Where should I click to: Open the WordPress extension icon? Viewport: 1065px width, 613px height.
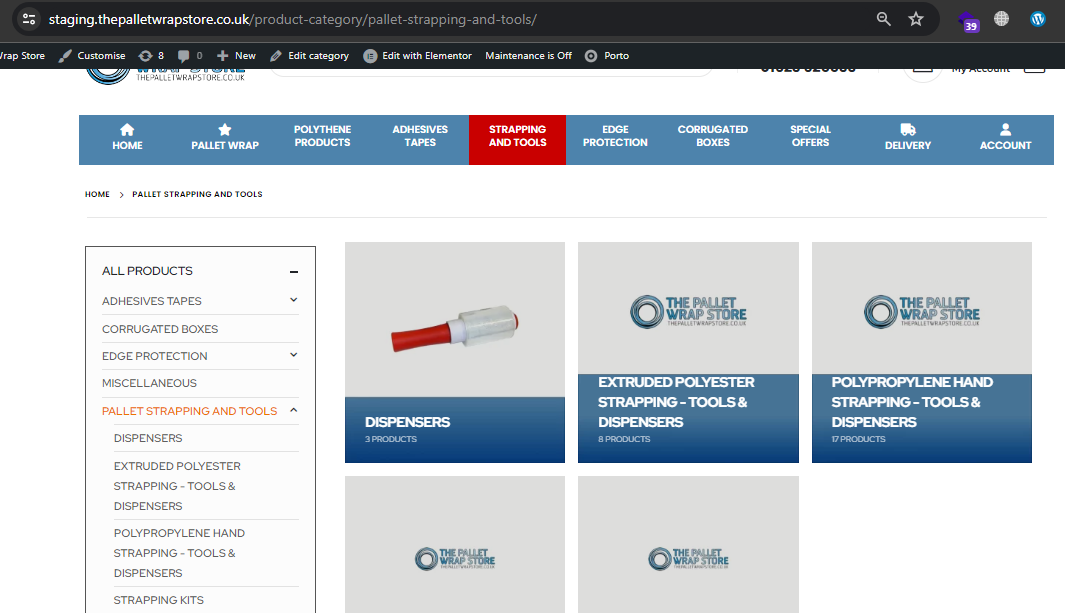1037,19
